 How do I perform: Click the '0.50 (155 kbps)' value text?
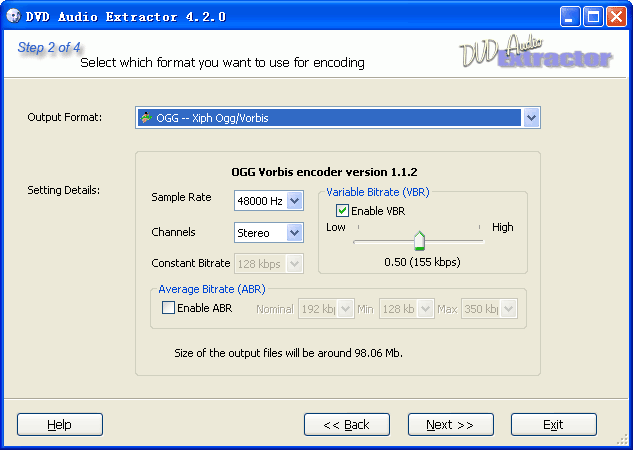point(422,262)
